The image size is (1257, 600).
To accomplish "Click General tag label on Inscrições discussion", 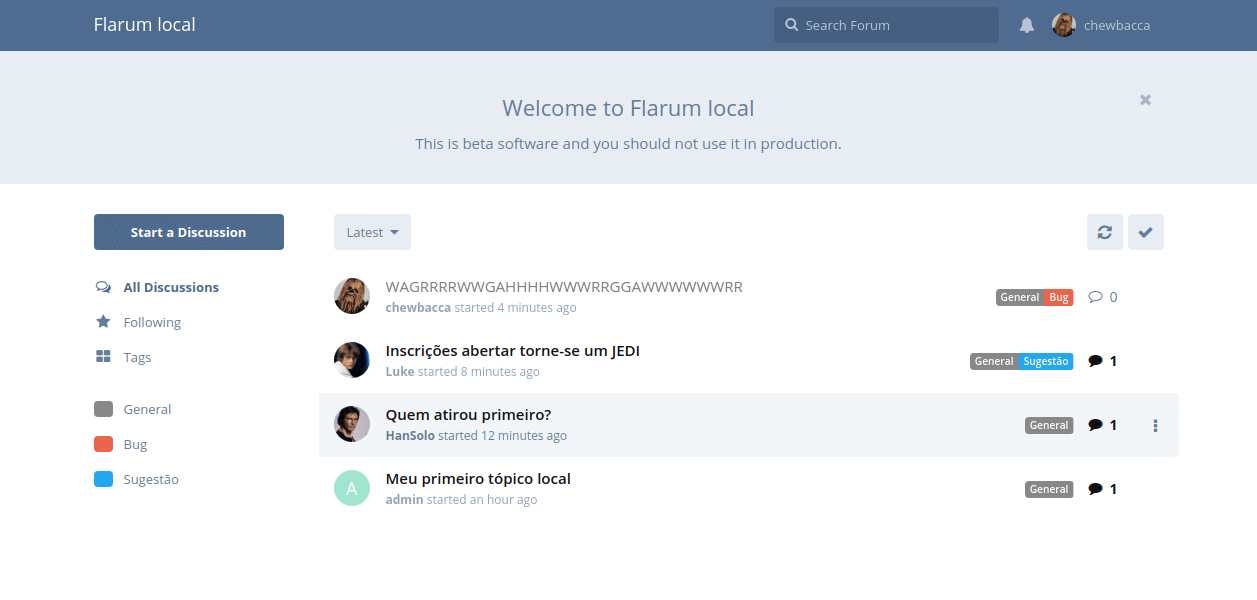I will (994, 361).
